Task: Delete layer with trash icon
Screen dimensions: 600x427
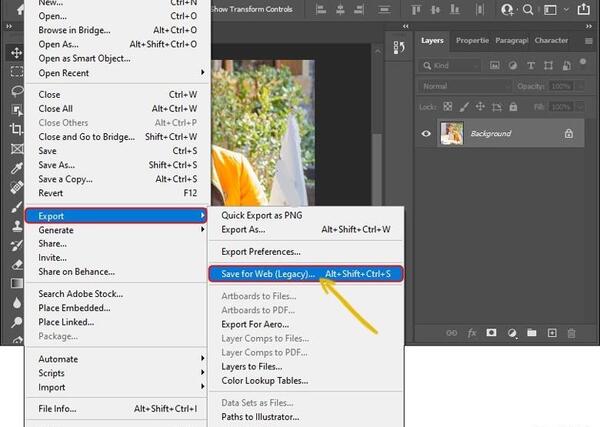Action: (x=571, y=333)
